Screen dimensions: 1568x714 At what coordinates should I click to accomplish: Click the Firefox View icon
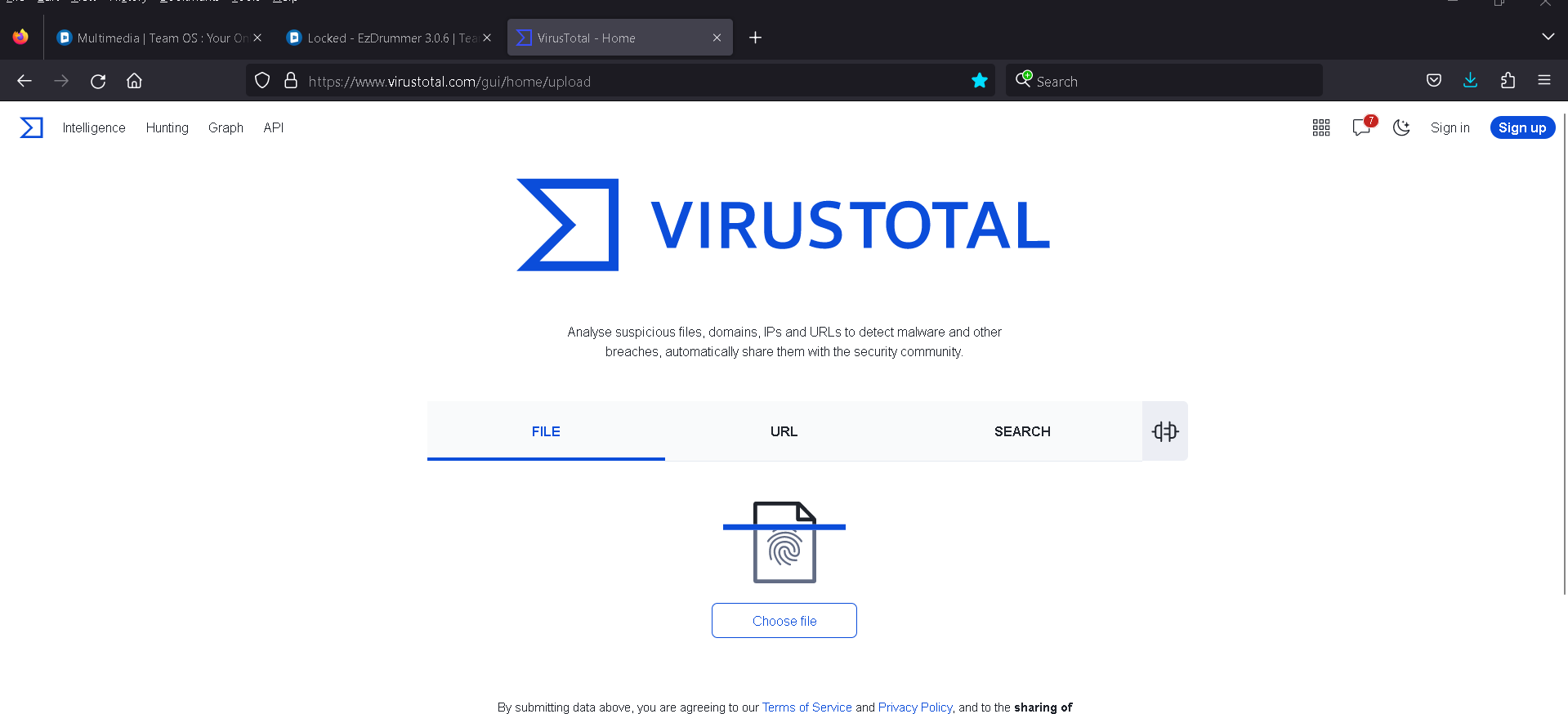click(x=20, y=37)
